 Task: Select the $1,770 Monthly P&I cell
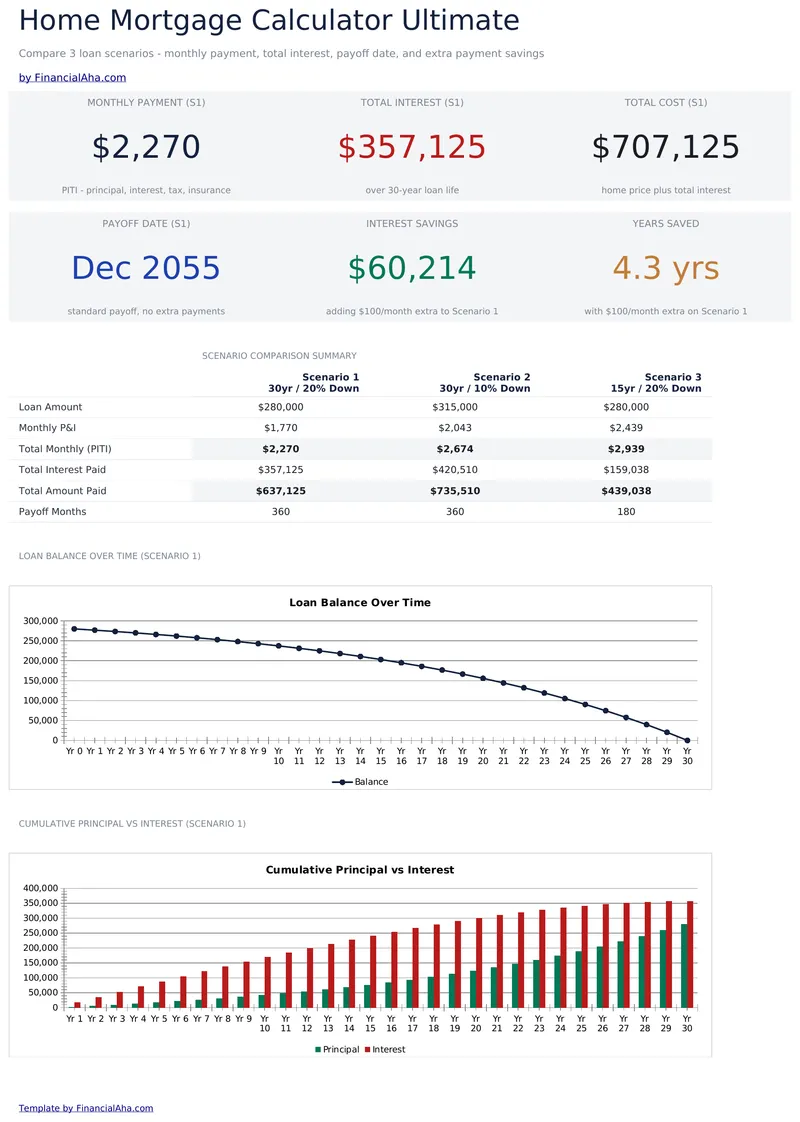281,428
